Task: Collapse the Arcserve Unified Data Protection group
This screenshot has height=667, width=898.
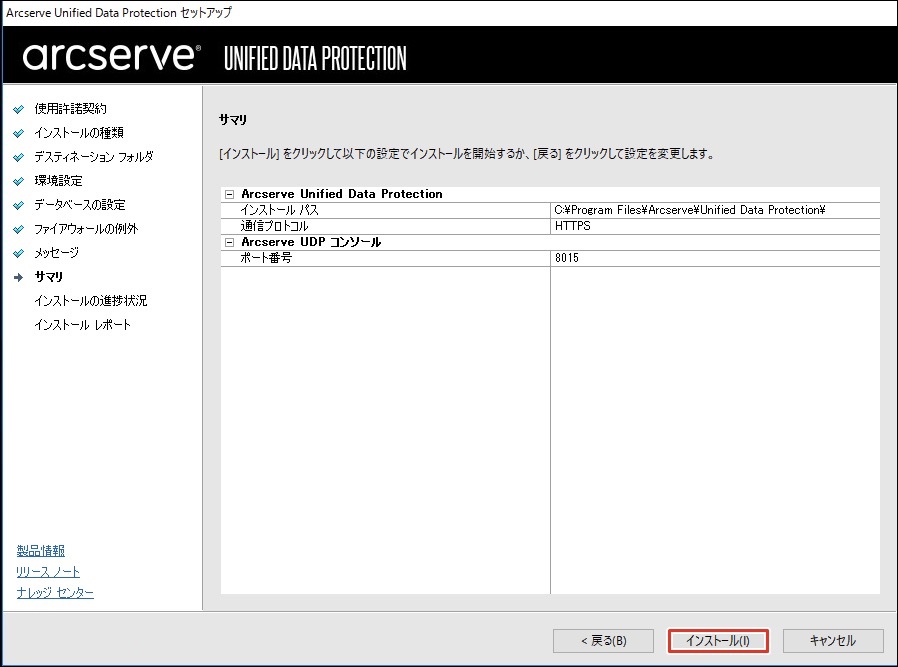Action: (230, 194)
